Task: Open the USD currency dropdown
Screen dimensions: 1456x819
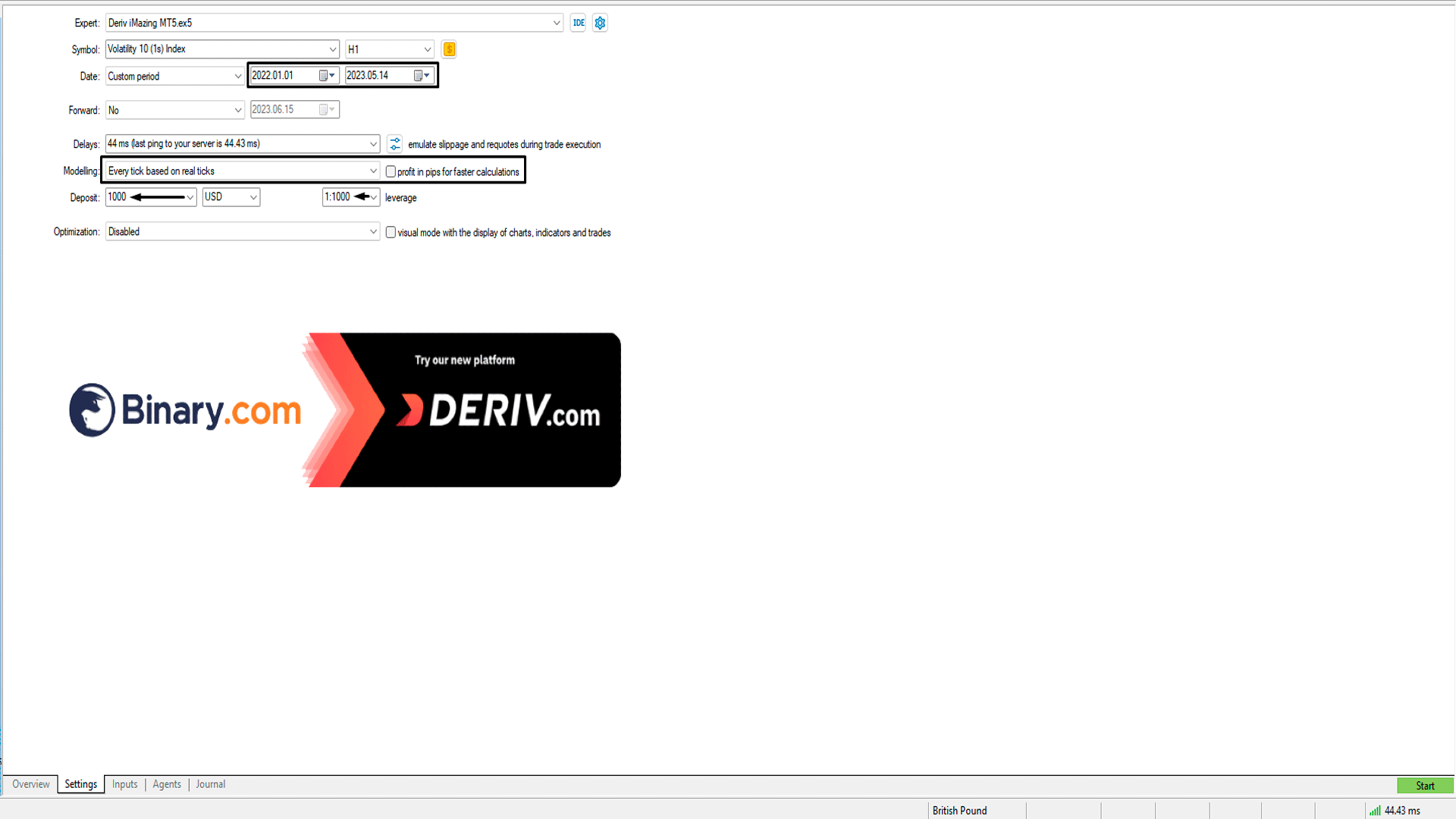Action: click(231, 197)
